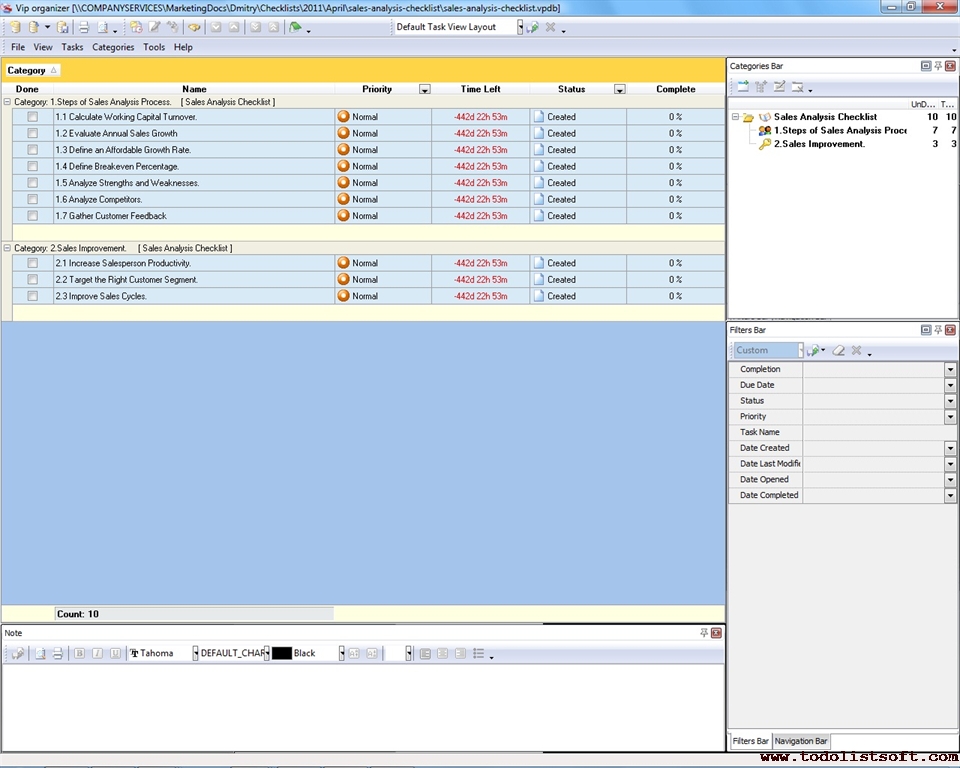Click the Print icon in main toolbar
Screen dimensions: 960x768
coord(84,27)
